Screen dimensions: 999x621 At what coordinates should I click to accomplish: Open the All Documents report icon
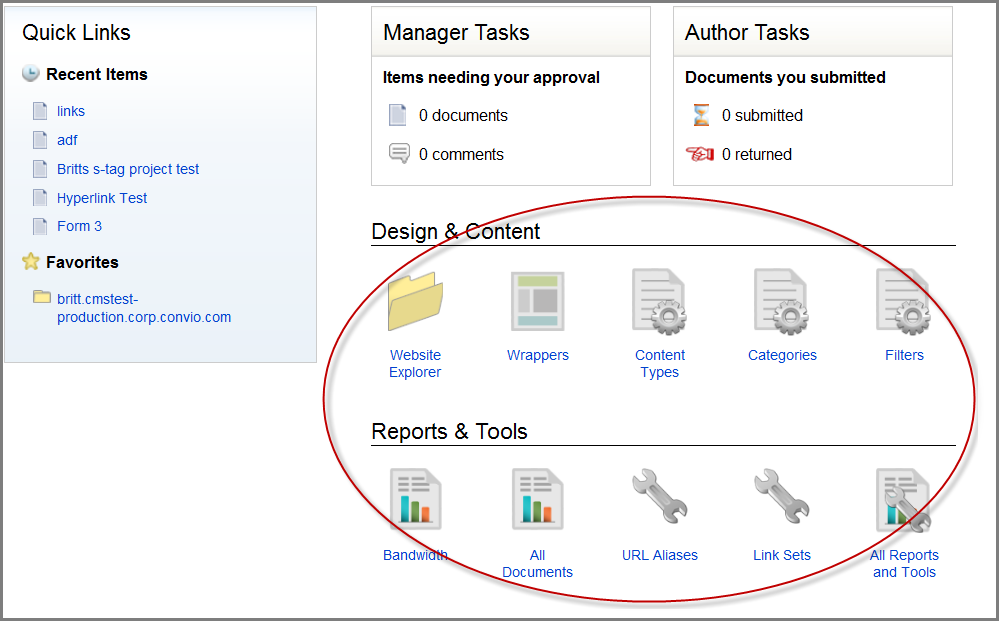(538, 499)
